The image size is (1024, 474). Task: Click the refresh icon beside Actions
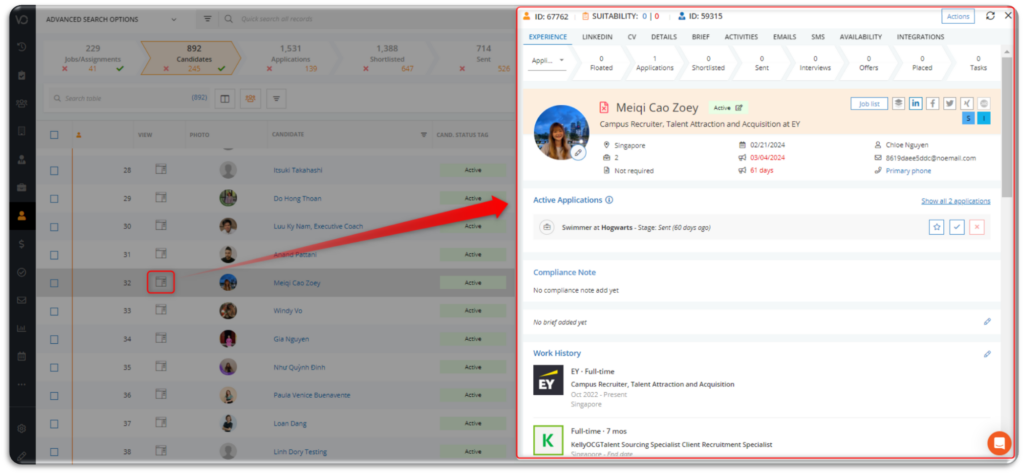[x=990, y=16]
